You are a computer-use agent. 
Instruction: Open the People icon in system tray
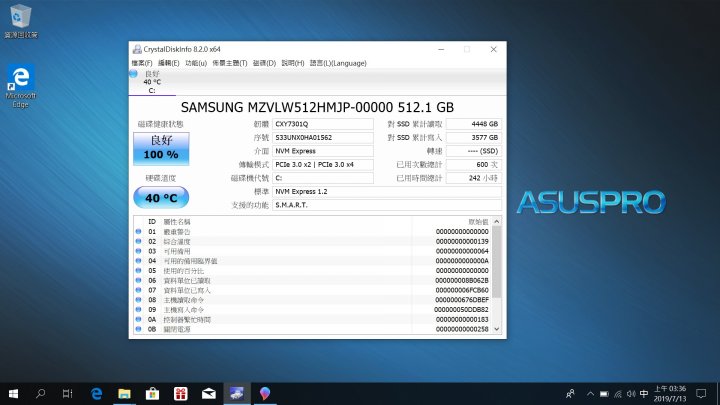click(570, 394)
